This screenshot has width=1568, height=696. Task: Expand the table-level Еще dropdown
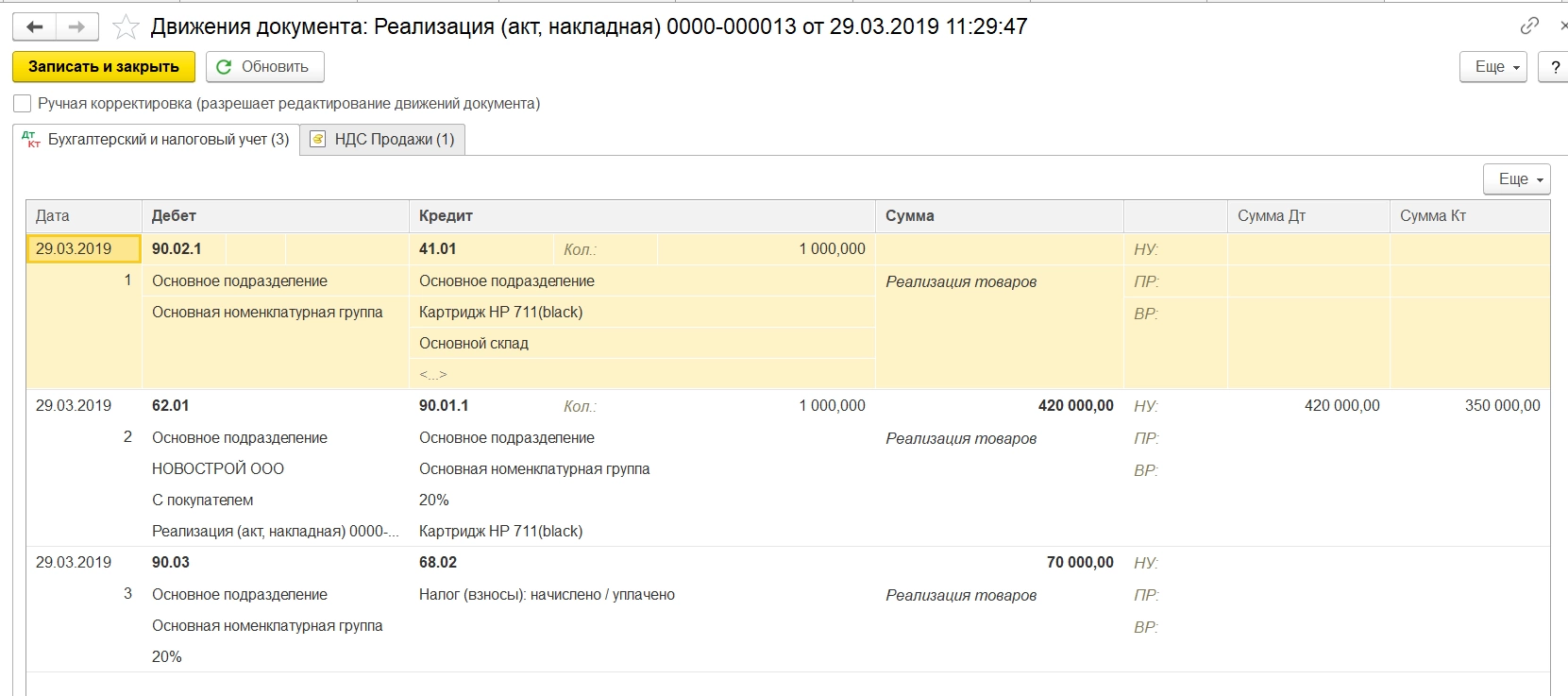tap(1516, 179)
